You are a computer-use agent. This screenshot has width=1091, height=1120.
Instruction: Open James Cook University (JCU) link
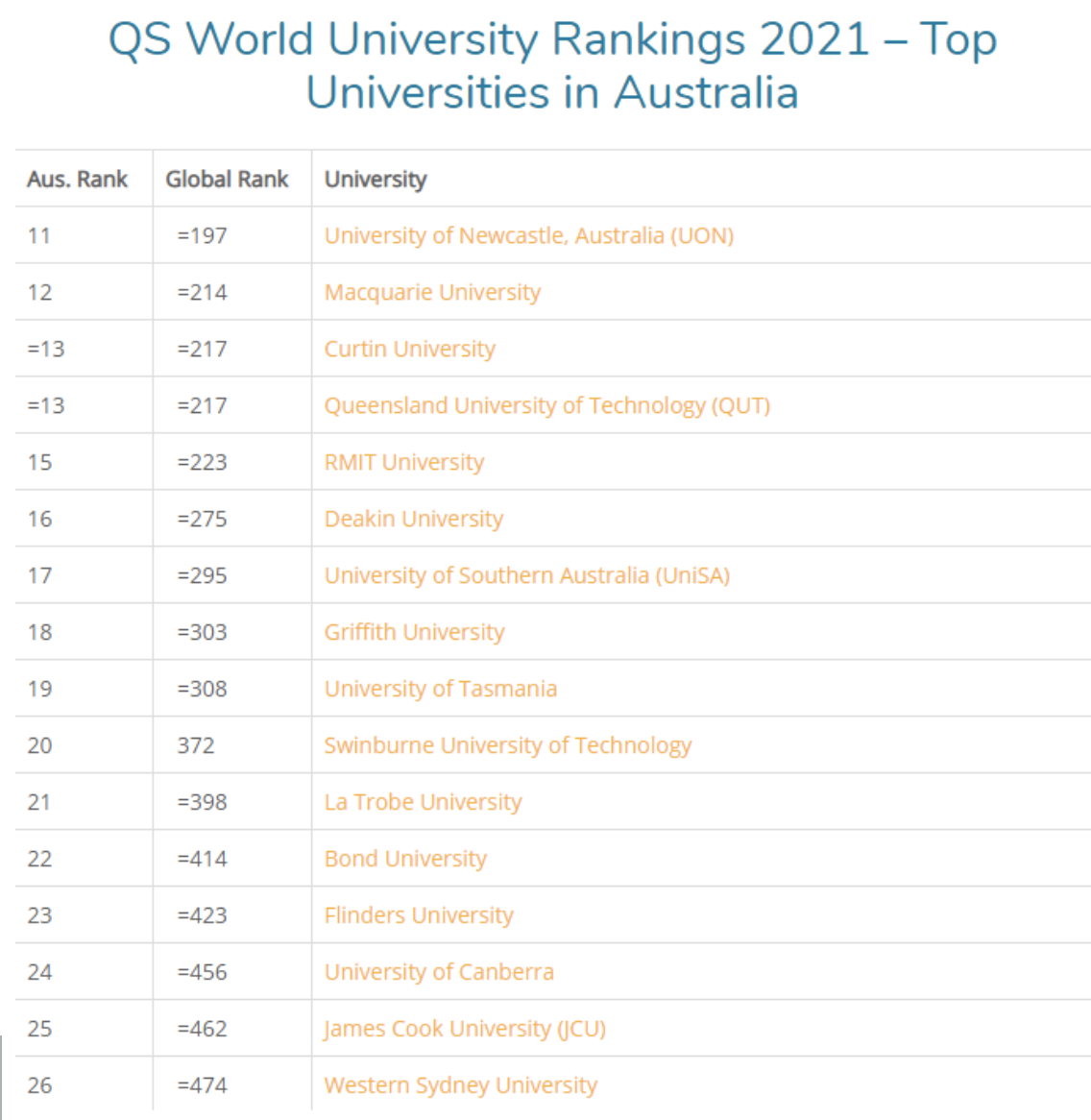click(465, 1029)
